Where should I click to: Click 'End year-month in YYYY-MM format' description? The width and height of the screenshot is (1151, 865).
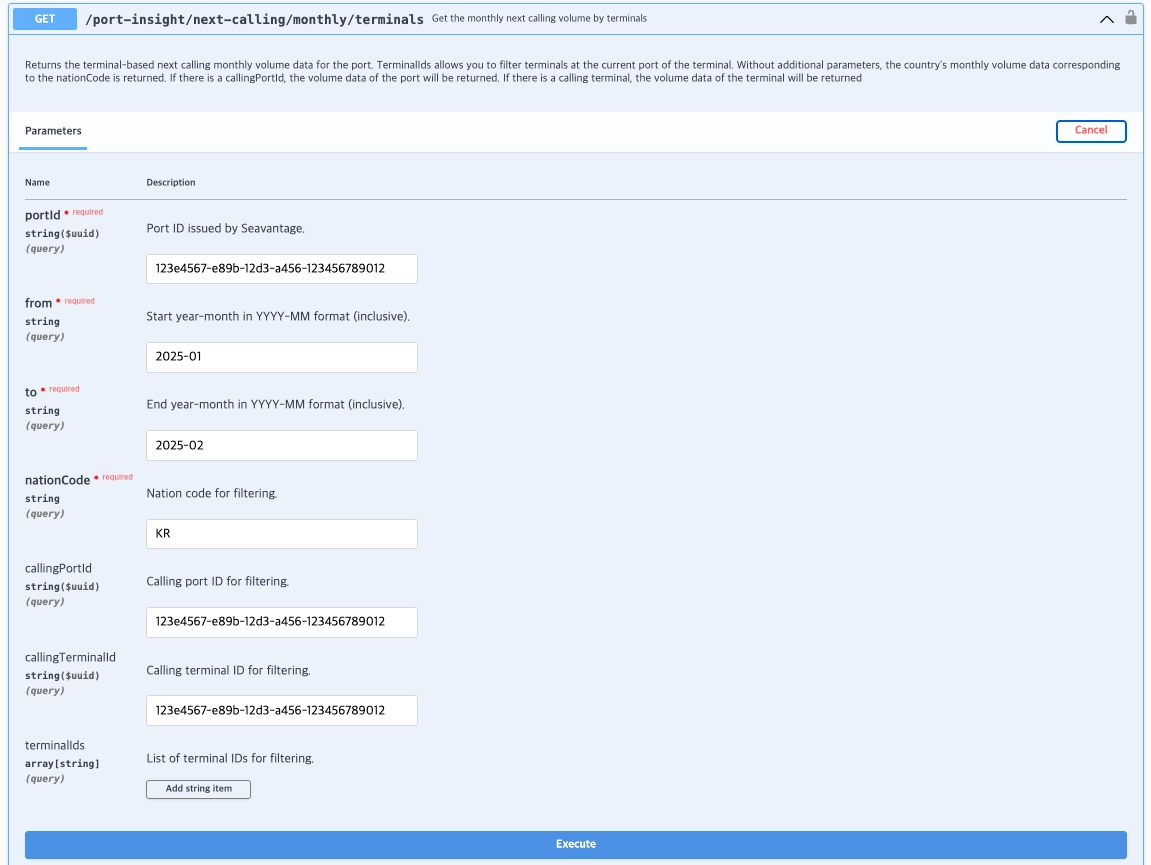[275, 405]
